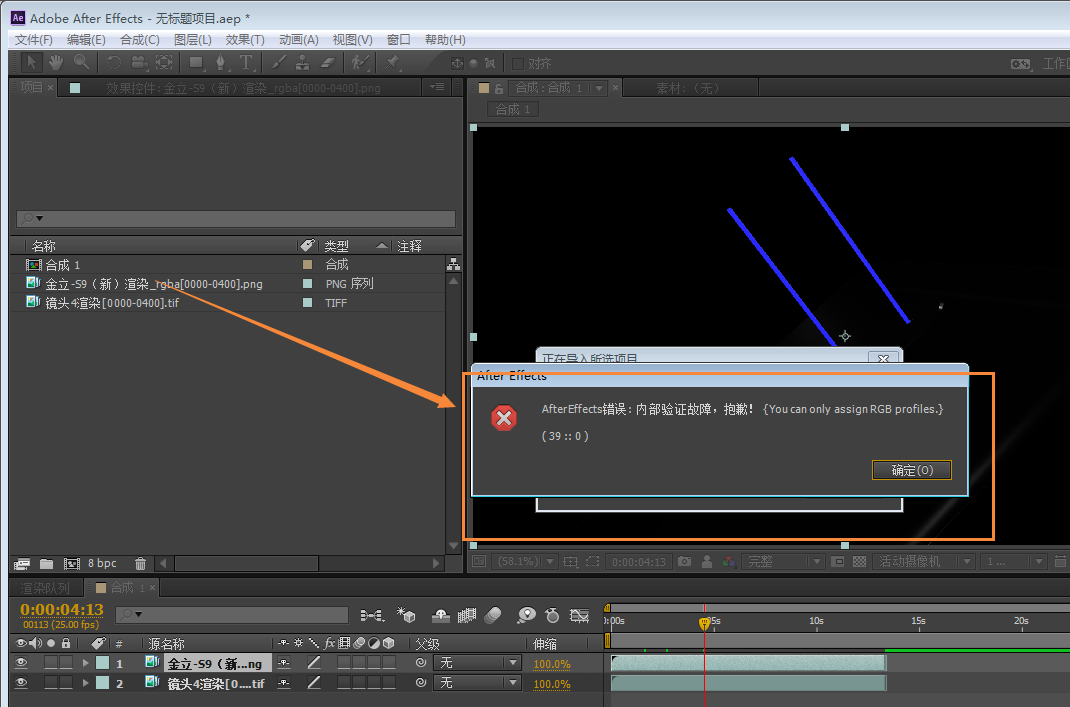
Task: Show channel and color management settings
Action: [729, 562]
